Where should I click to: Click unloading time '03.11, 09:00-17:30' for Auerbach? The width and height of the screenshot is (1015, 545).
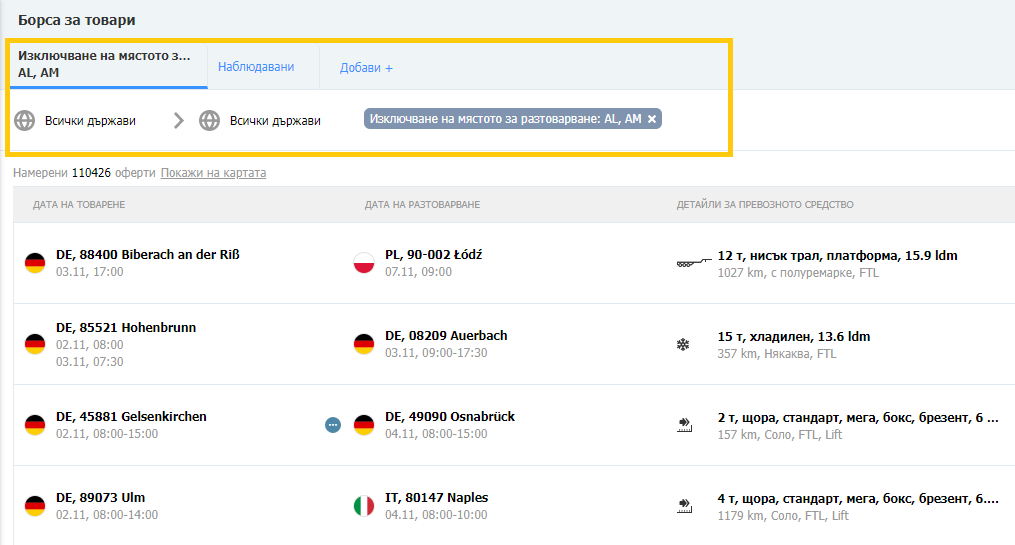pyautogui.click(x=436, y=353)
